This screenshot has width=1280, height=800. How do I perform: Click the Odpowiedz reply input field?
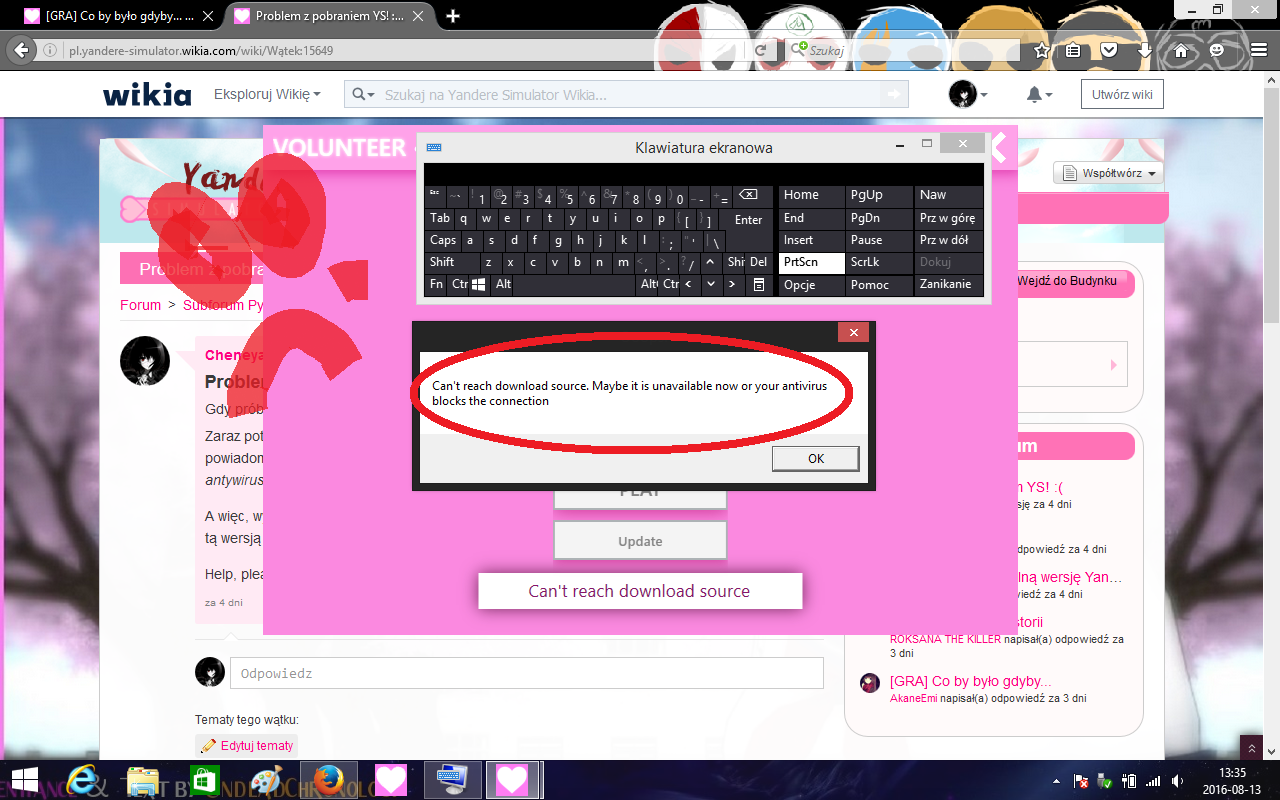point(527,673)
